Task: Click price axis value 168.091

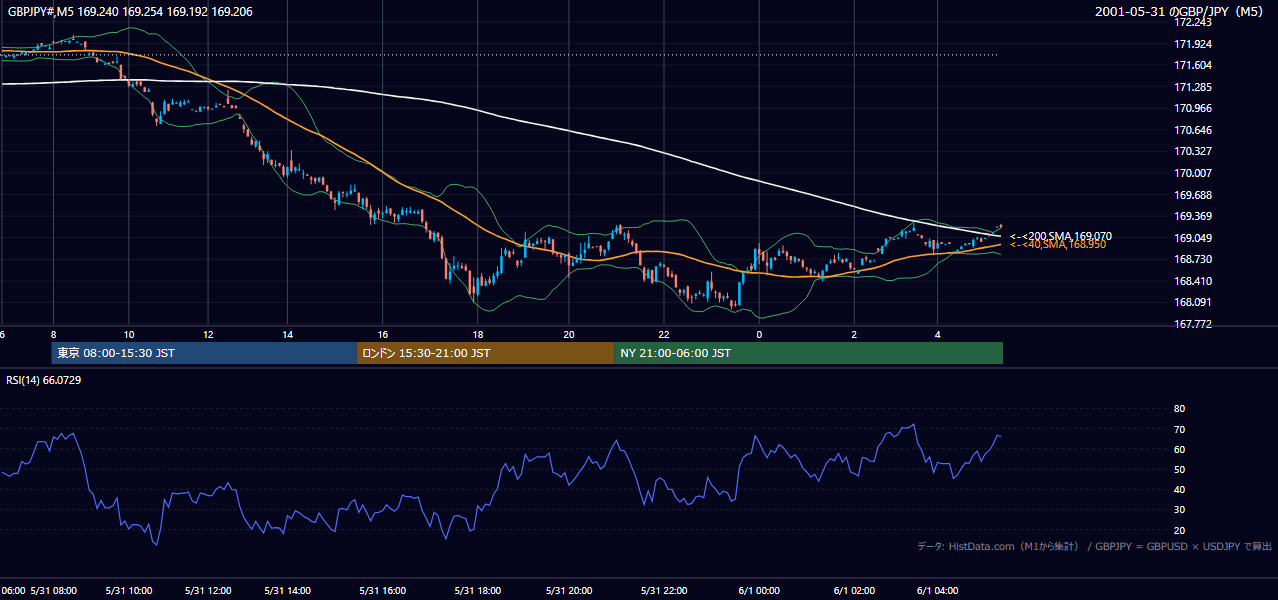Action: click(1191, 302)
